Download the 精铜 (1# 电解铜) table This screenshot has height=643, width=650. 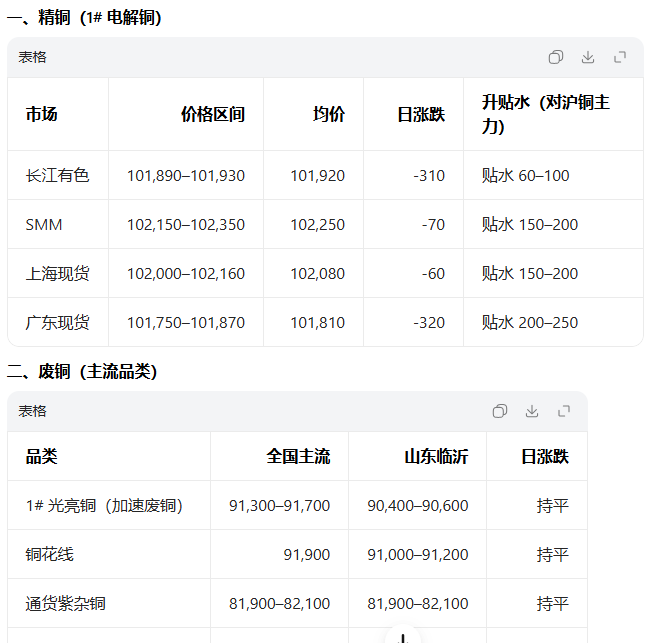588,58
